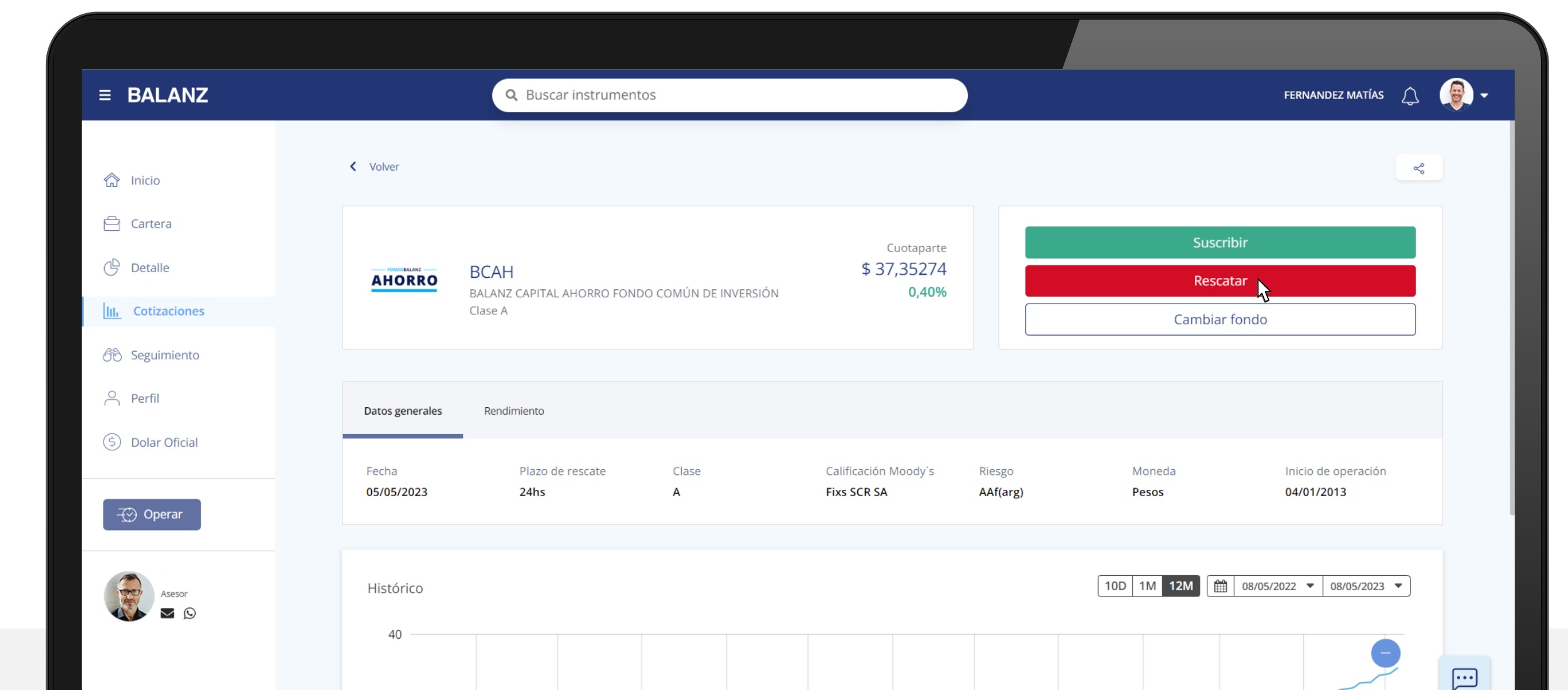Open the 08/05/2022 start date dropdown
Image resolution: width=1568 pixels, height=690 pixels.
pyautogui.click(x=1278, y=586)
